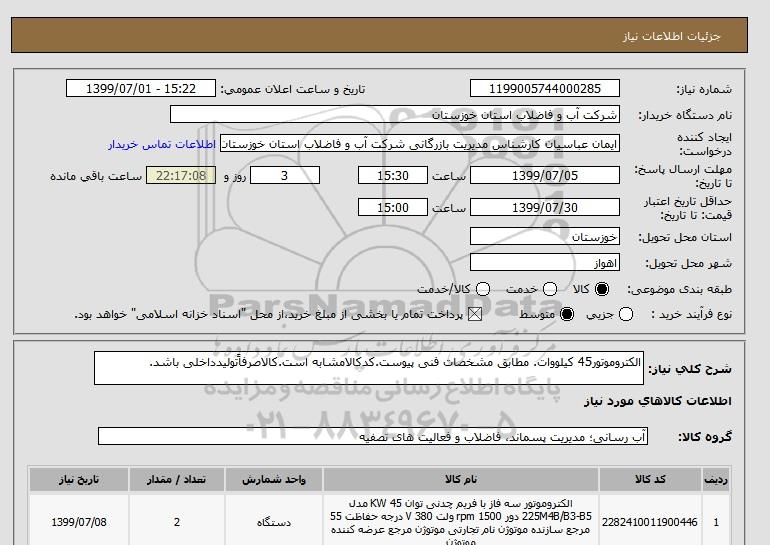The image size is (770, 545).
Task: Select the کالا (Goods) radio button
Action: (x=602, y=289)
